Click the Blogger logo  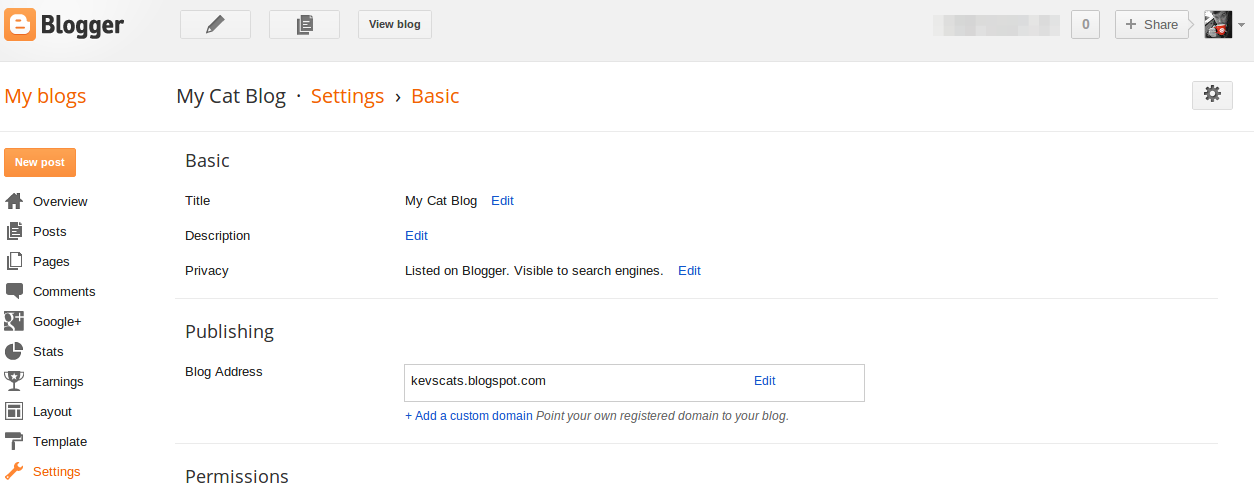pyautogui.click(x=64, y=25)
